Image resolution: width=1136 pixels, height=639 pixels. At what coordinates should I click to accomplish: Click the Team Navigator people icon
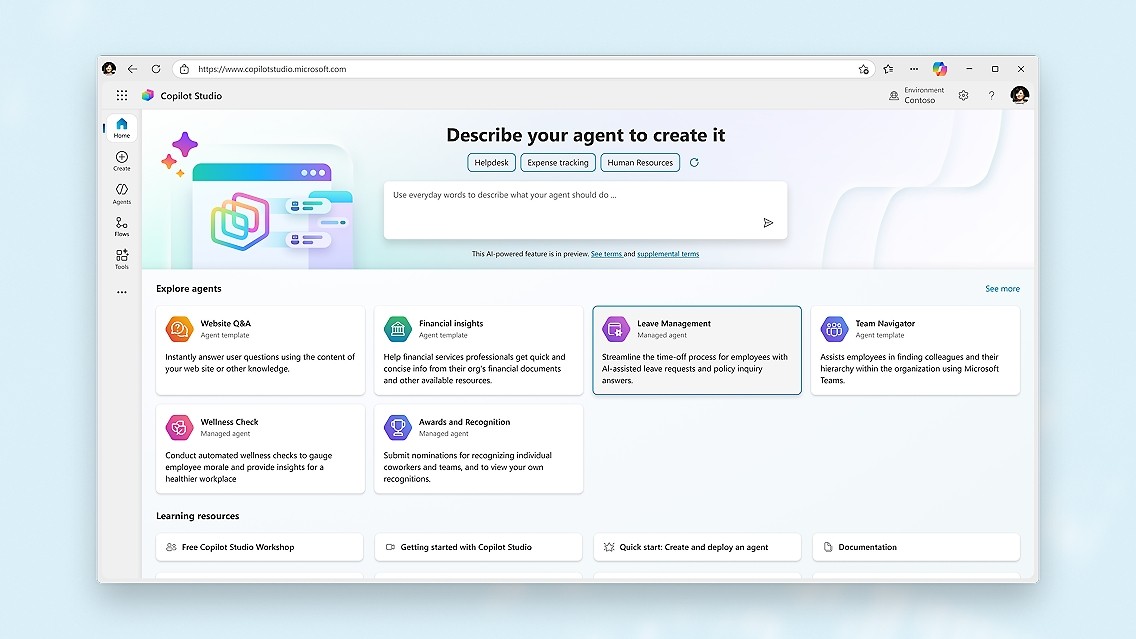click(x=834, y=329)
